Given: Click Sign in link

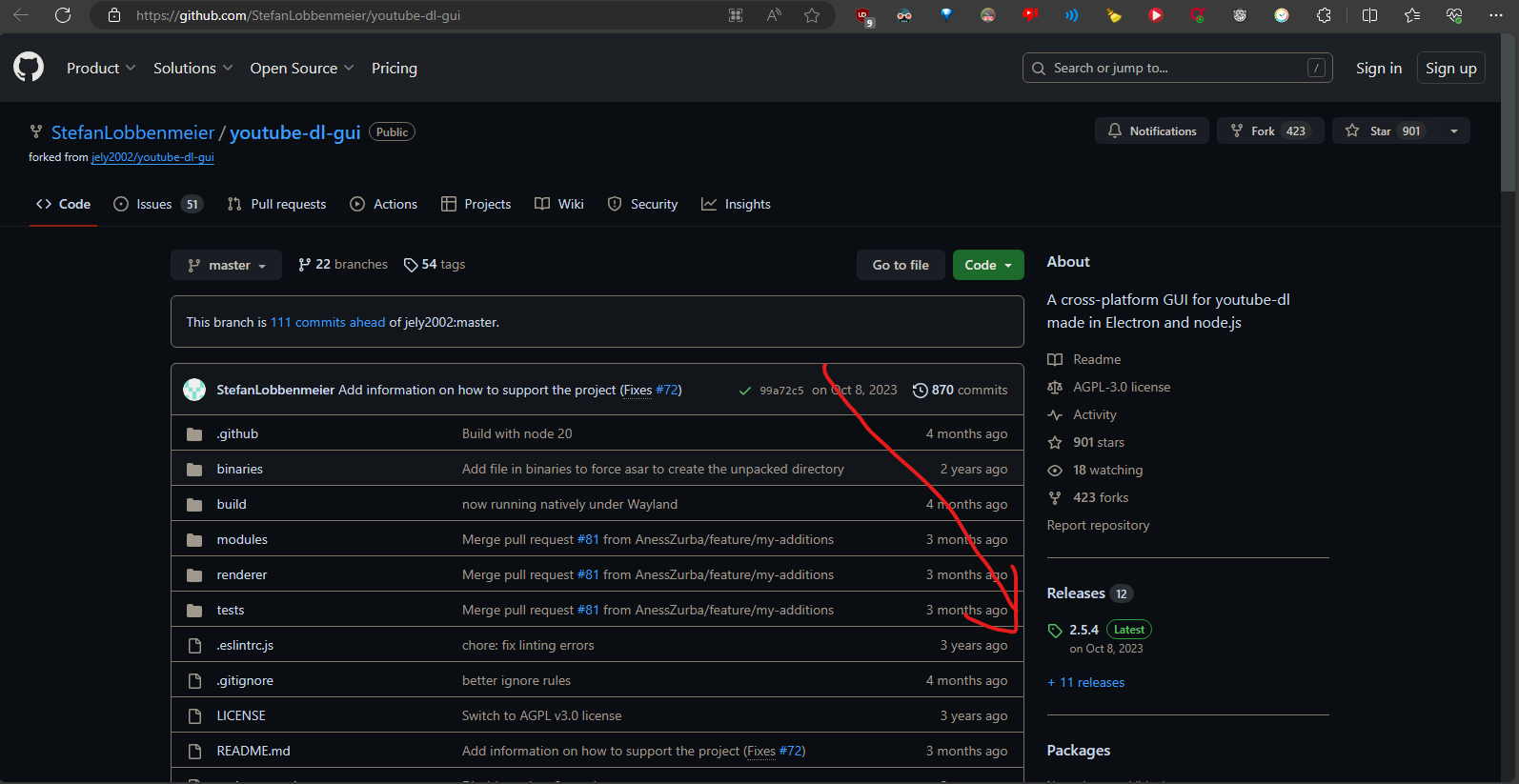Looking at the screenshot, I should 1379,68.
